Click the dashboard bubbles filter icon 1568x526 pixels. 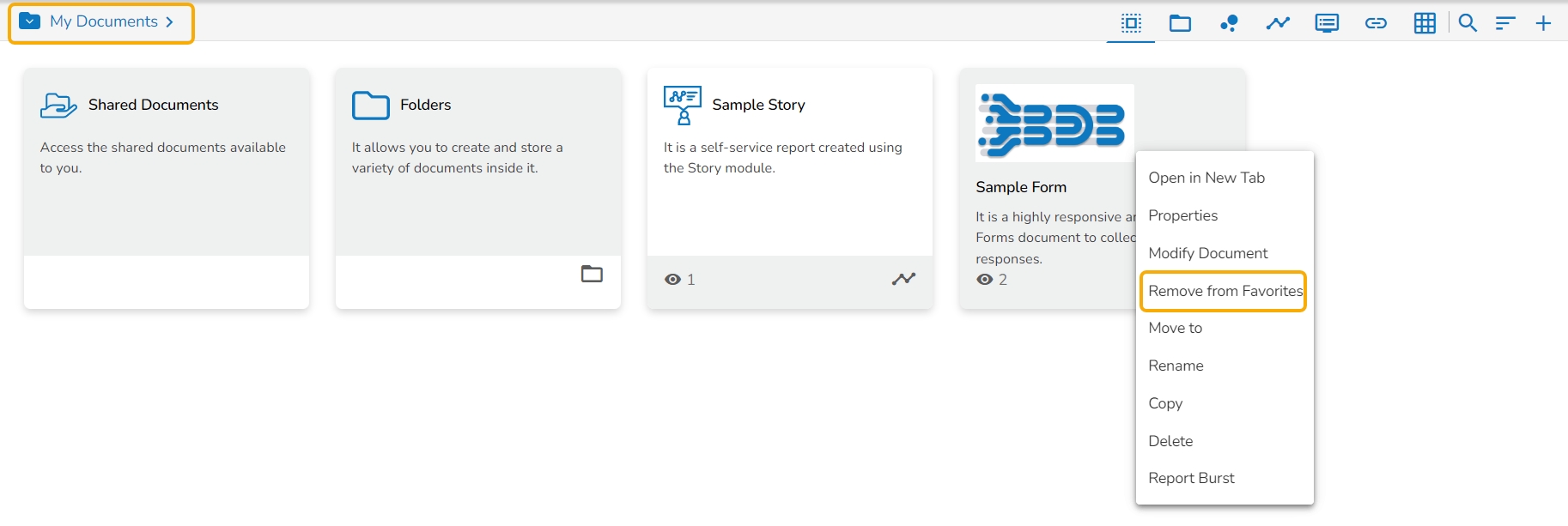pyautogui.click(x=1229, y=23)
